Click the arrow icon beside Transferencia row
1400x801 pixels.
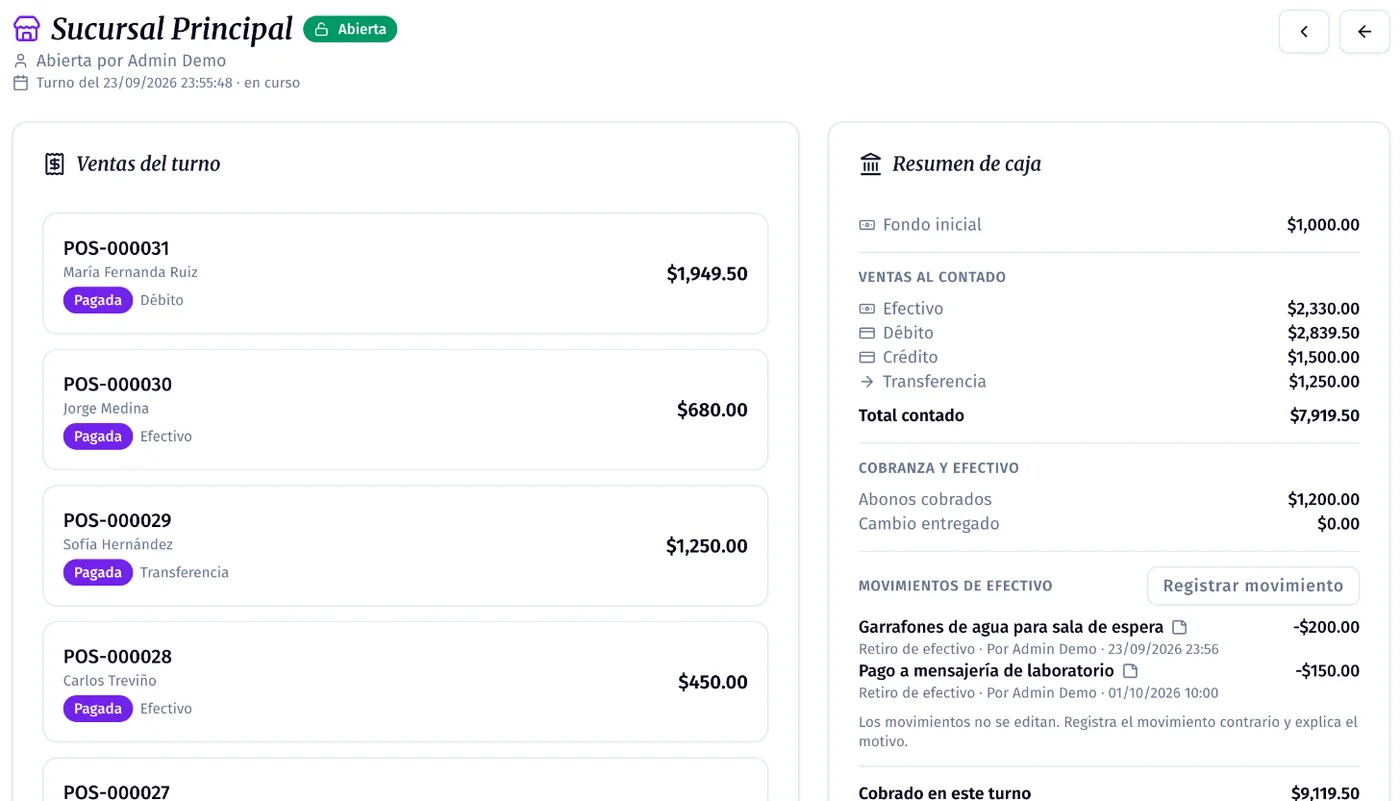tap(867, 381)
